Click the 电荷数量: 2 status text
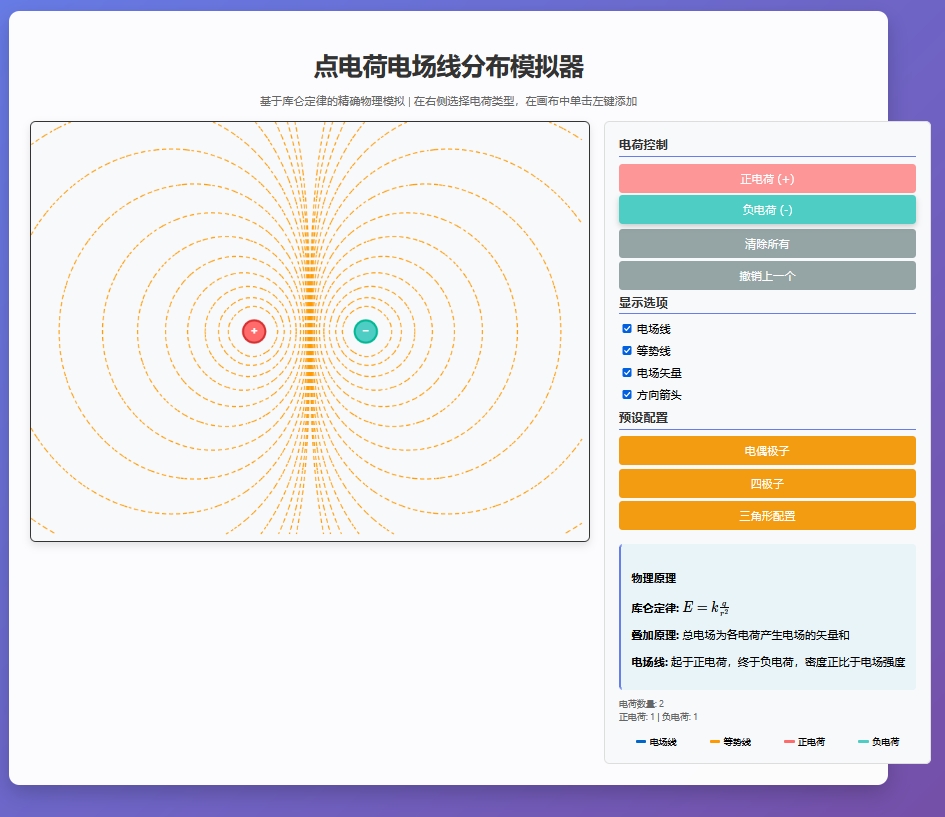The width and height of the screenshot is (945, 817). 641,704
